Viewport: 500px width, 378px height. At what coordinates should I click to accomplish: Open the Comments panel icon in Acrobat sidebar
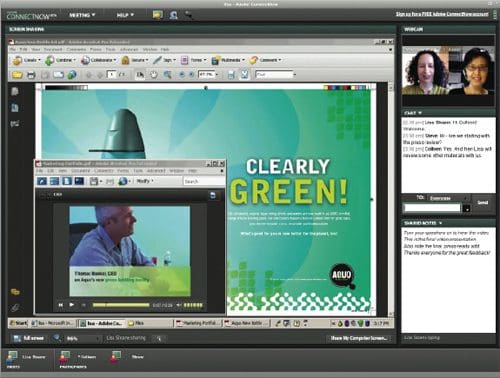coord(15,292)
